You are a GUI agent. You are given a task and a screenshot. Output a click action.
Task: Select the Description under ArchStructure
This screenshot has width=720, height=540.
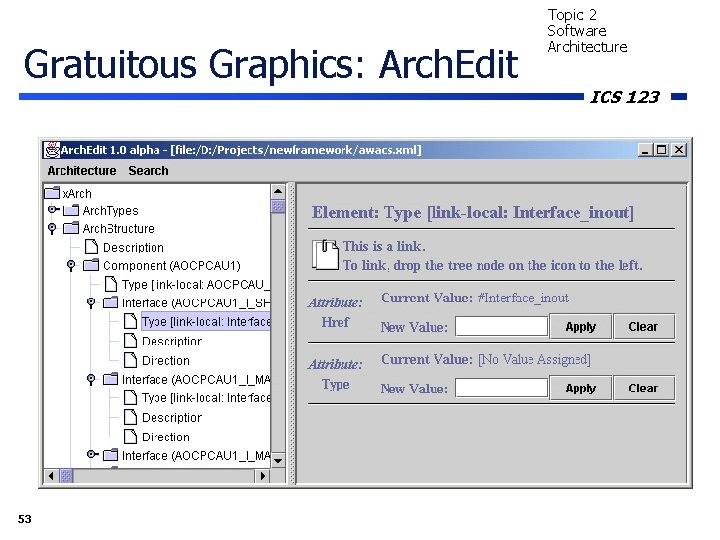[x=133, y=248]
